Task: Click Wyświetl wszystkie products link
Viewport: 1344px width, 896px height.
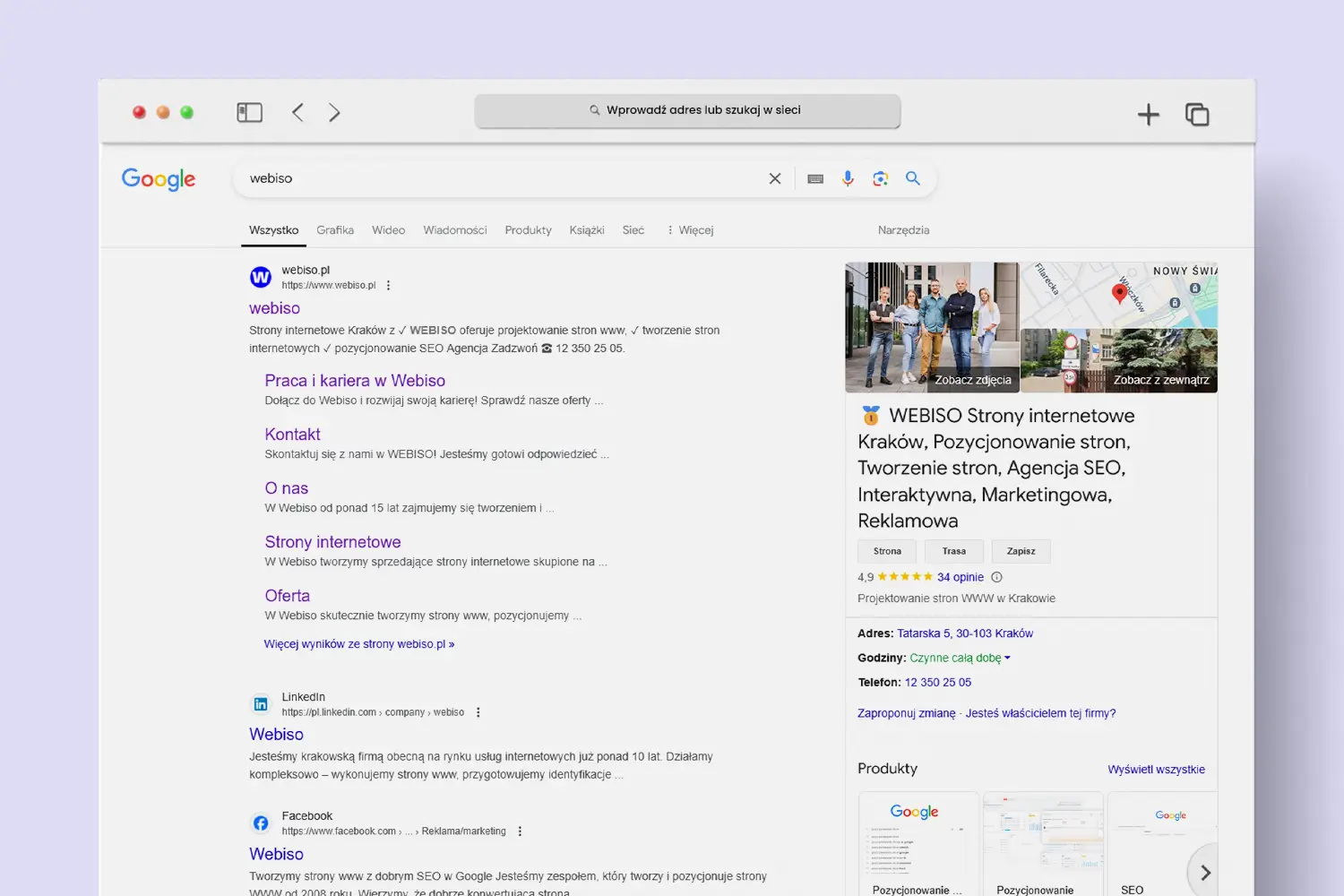Action: coord(1156,770)
